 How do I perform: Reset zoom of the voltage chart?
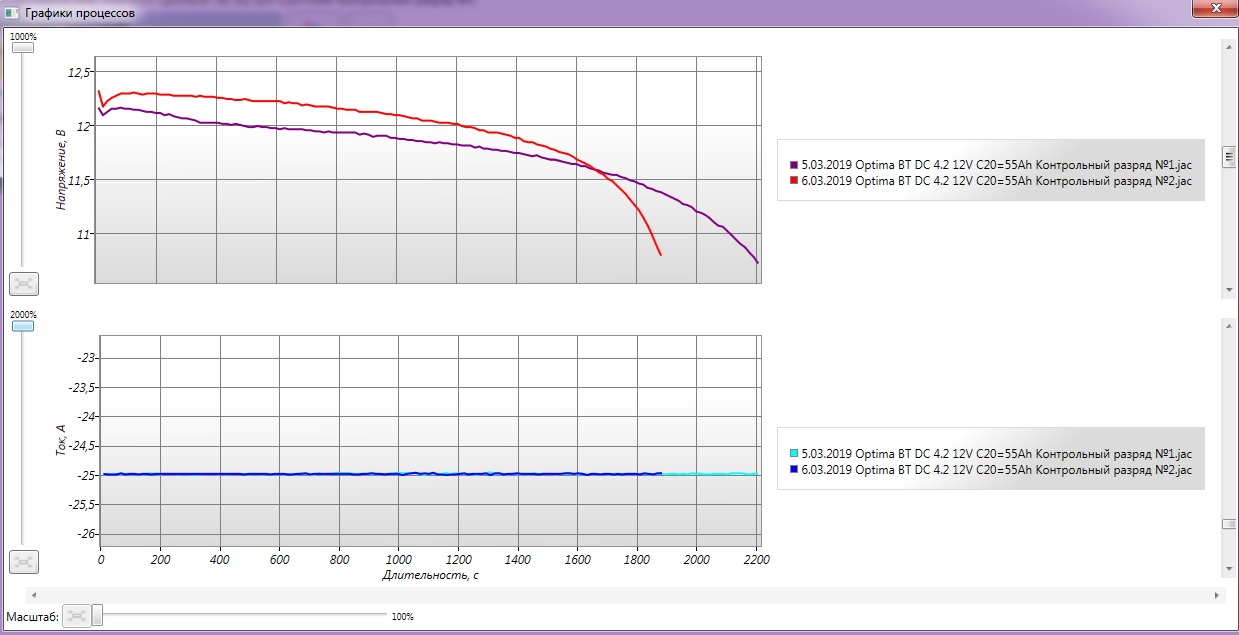24,284
